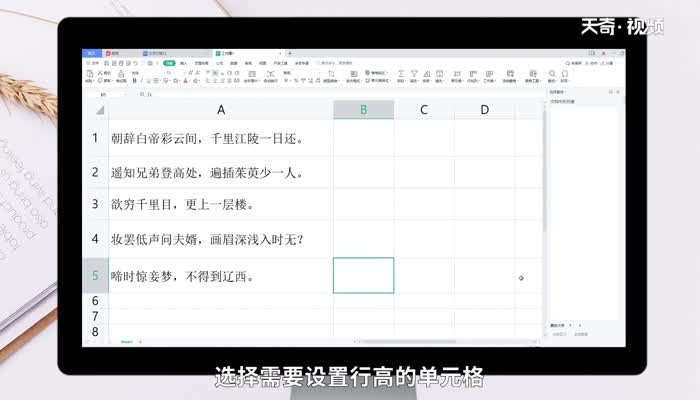Toggle Underline formatting
This screenshot has height=400, width=700.
(148, 81)
